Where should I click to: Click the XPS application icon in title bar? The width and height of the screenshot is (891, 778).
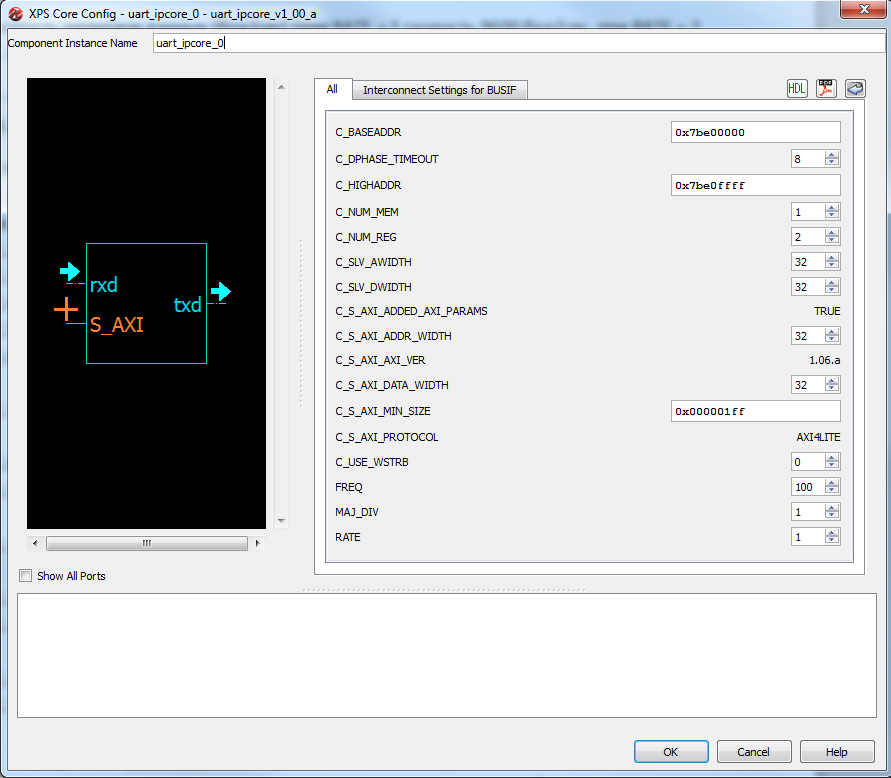(15, 14)
